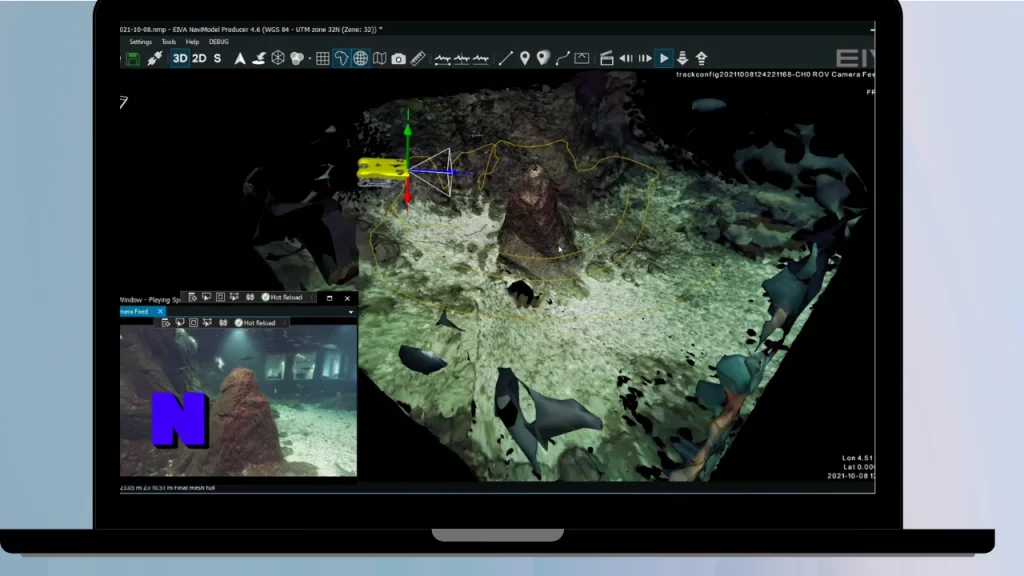Click the 'Lon 4.51' coordinate readout

pyautogui.click(x=857, y=458)
